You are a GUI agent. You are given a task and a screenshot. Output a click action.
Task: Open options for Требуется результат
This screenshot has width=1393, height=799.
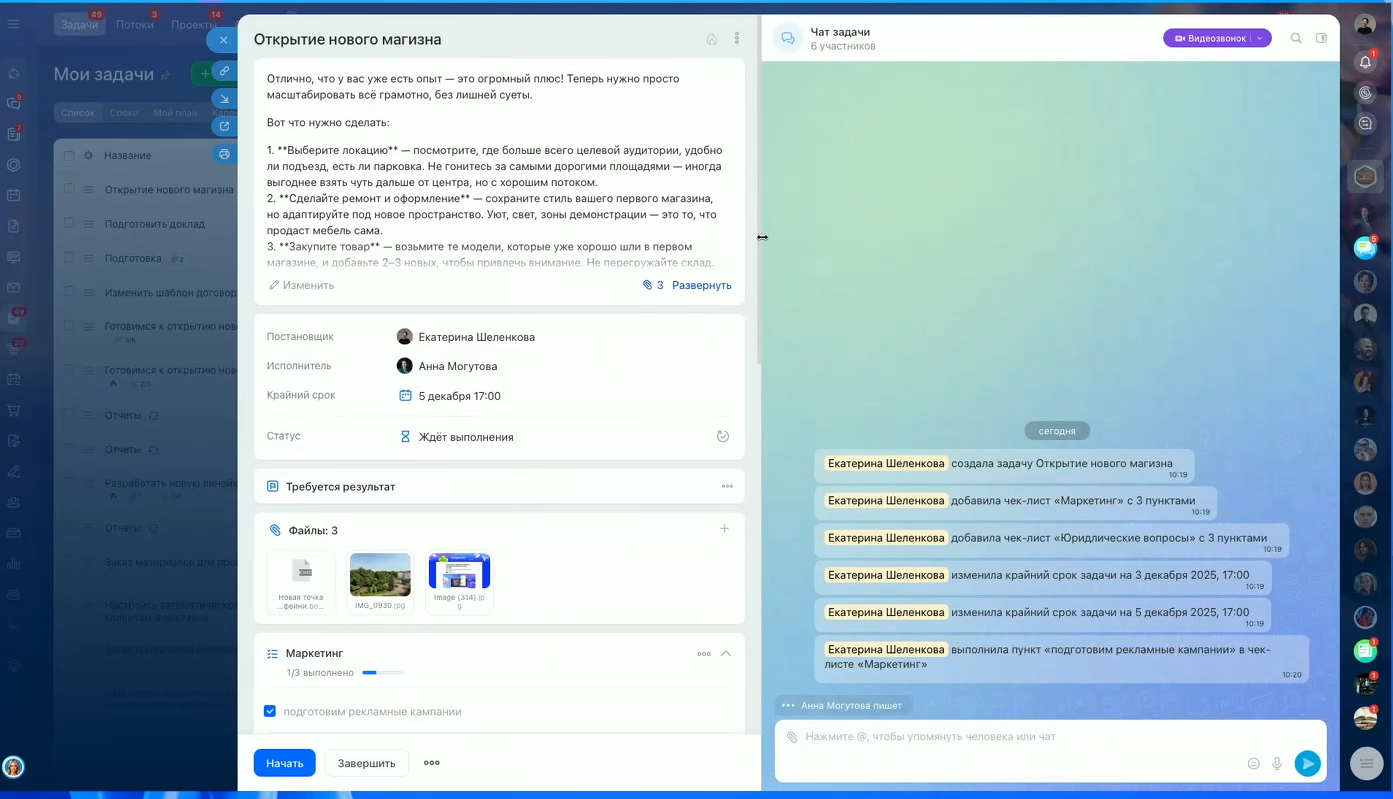[x=727, y=486]
